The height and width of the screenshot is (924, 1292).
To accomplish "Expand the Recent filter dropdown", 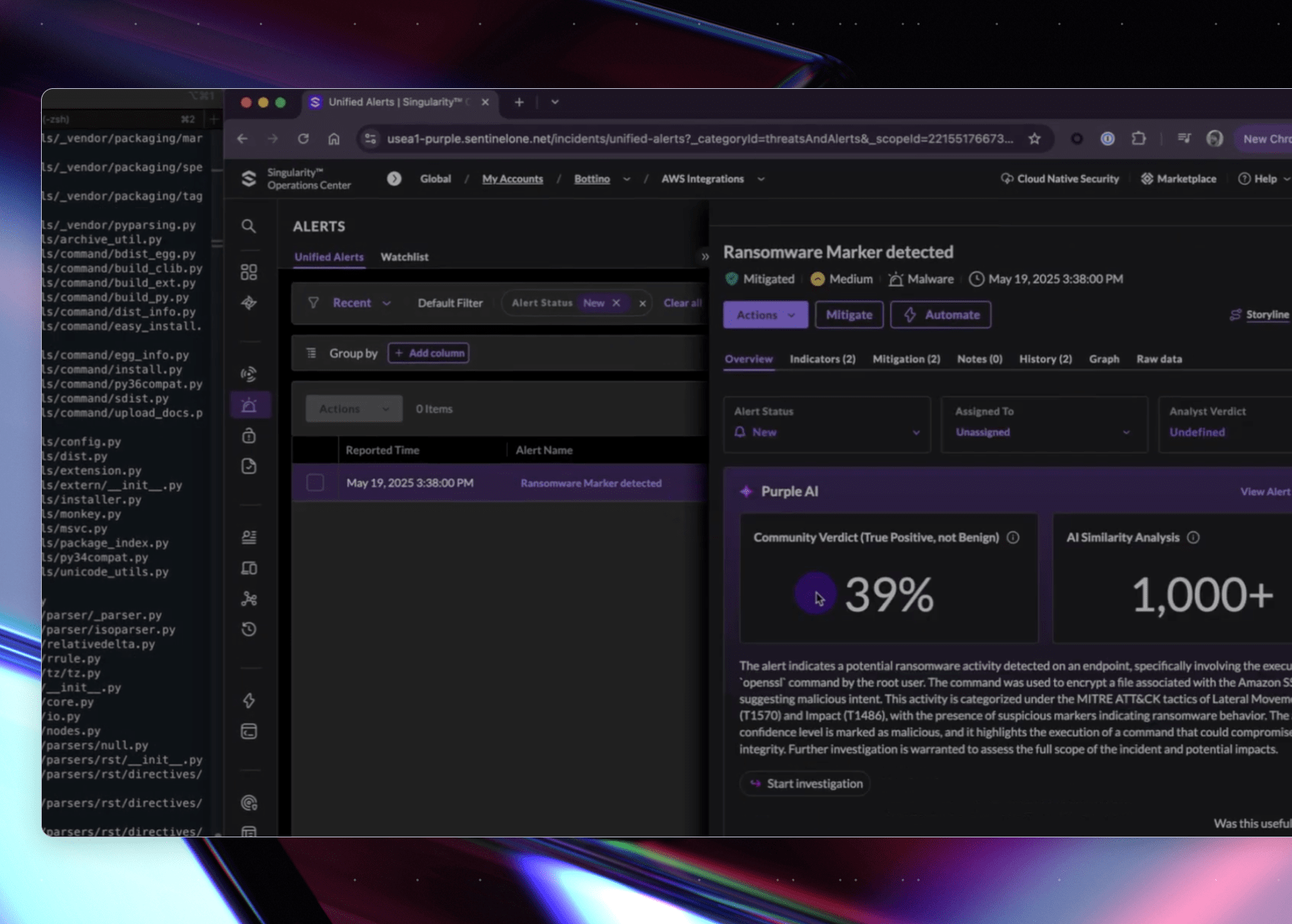I will click(362, 303).
